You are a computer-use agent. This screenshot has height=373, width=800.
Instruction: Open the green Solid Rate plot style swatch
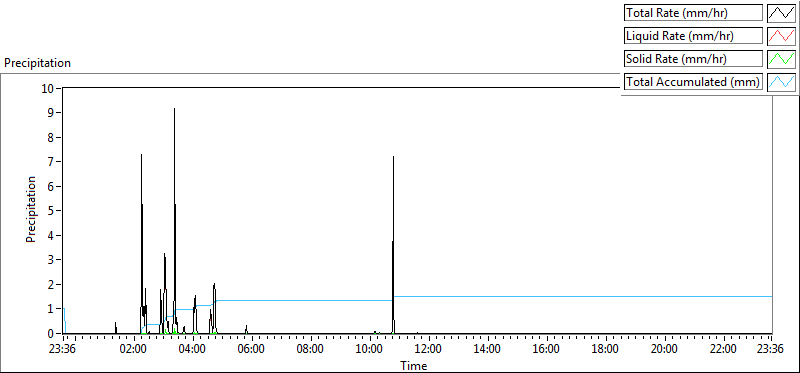click(x=782, y=59)
